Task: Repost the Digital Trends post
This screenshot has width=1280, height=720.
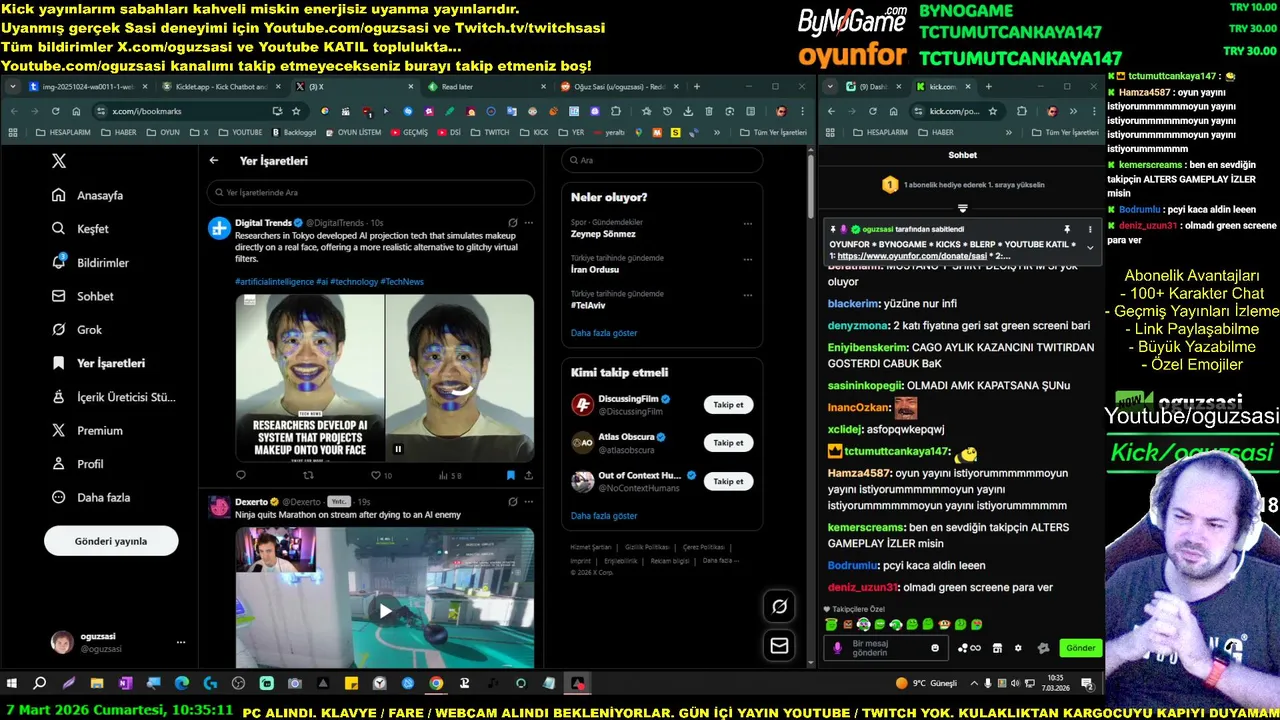Action: coord(308,475)
